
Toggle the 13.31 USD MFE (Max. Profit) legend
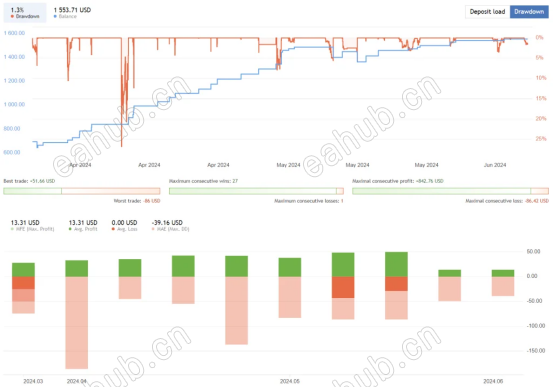pyautogui.click(x=32, y=225)
